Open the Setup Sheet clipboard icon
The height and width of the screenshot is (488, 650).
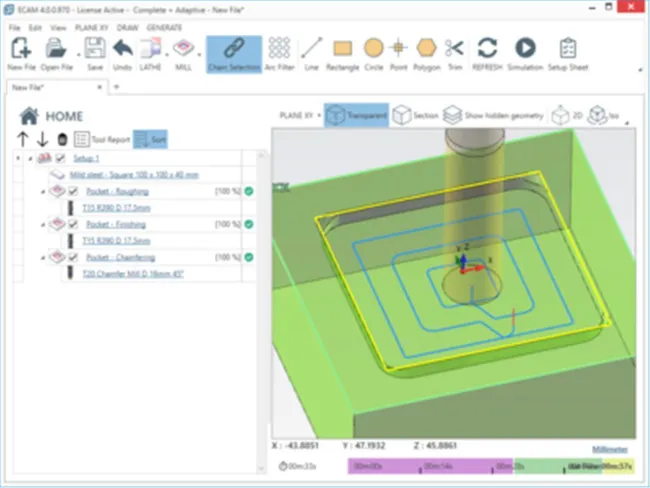tap(568, 48)
